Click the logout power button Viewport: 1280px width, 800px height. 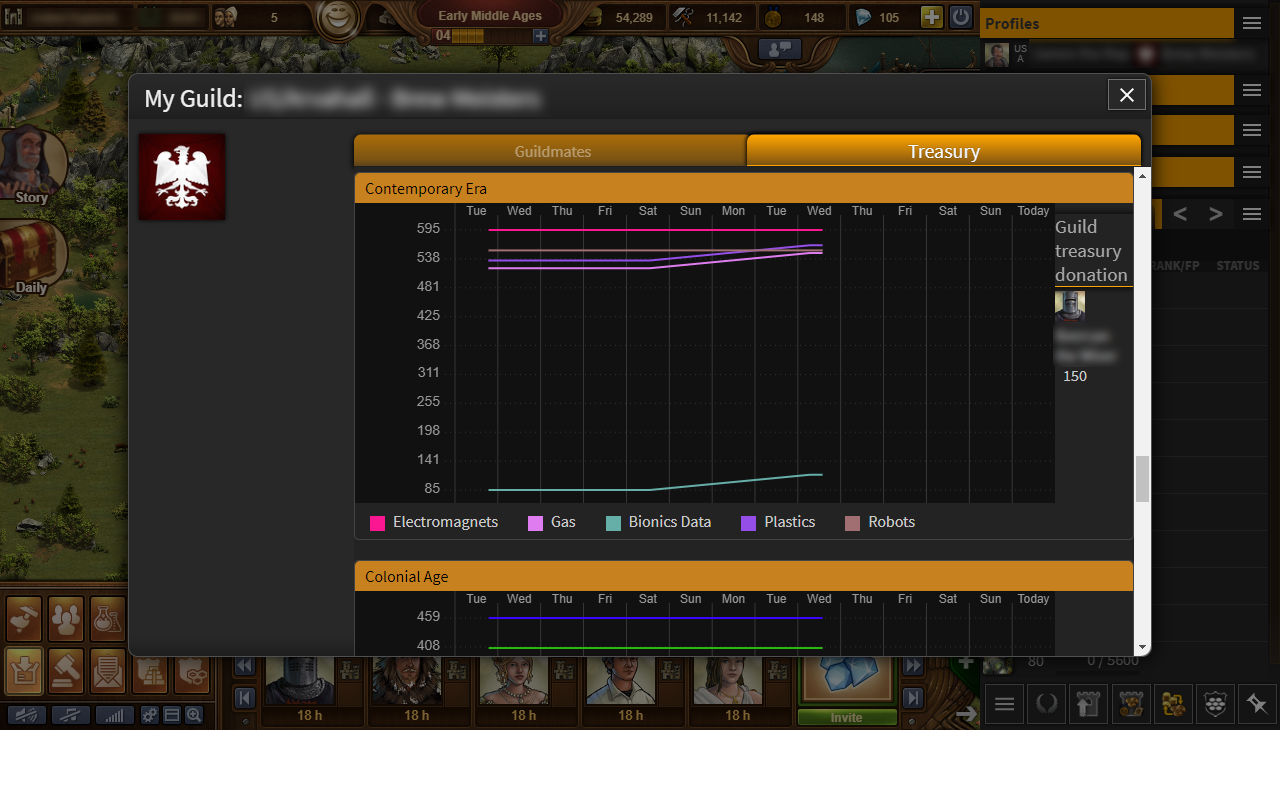coord(961,17)
